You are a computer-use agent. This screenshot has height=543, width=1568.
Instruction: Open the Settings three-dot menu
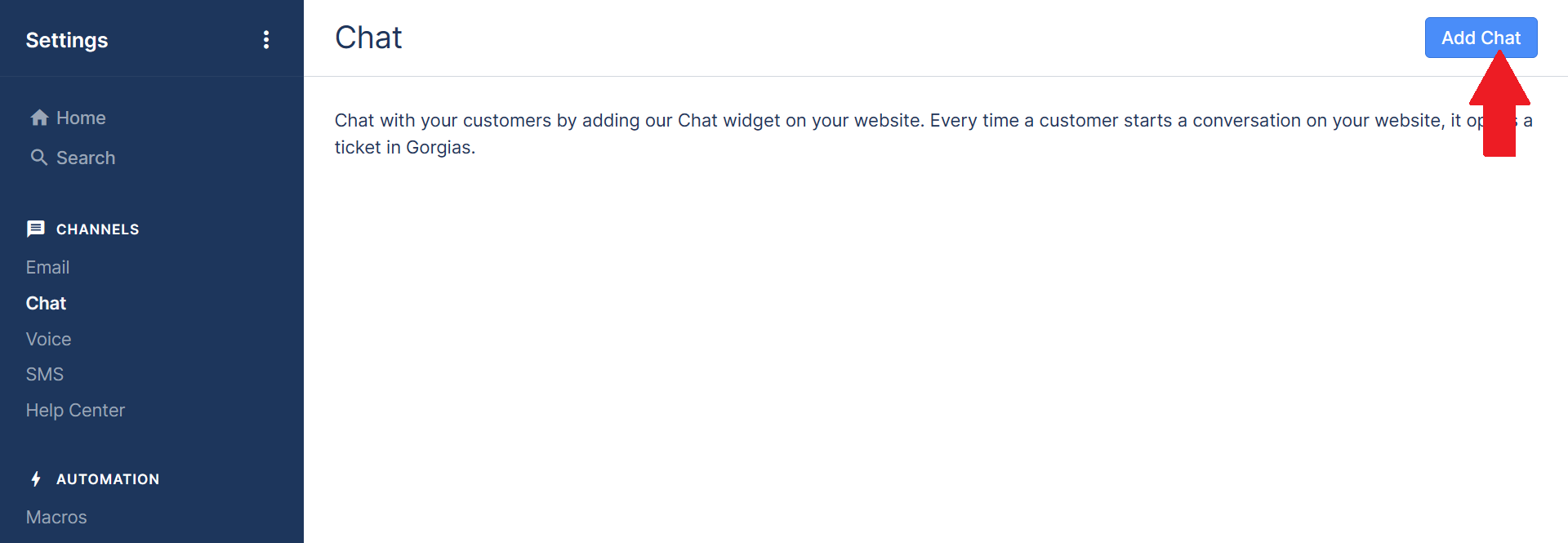266,40
